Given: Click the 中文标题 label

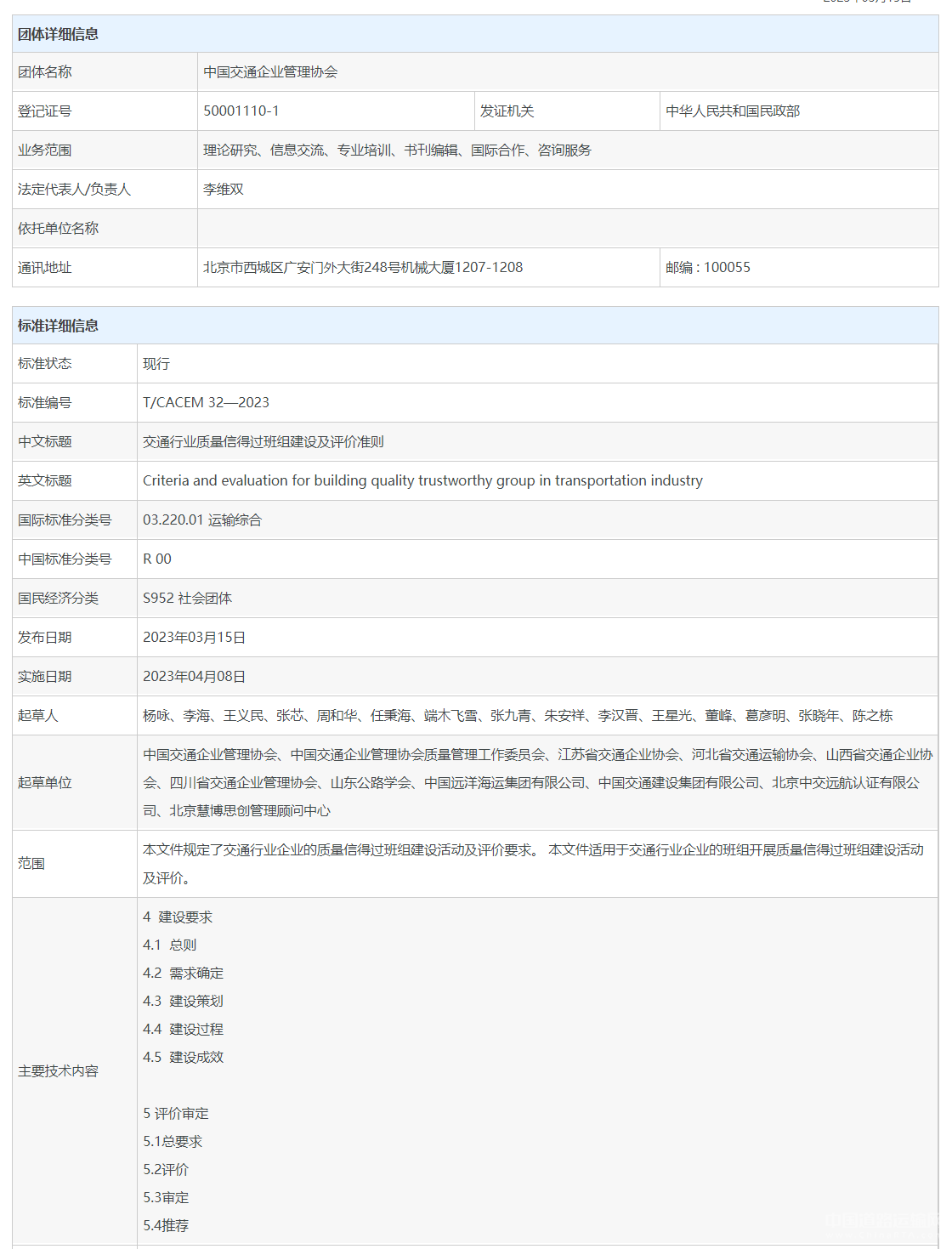Looking at the screenshot, I should tap(45, 442).
